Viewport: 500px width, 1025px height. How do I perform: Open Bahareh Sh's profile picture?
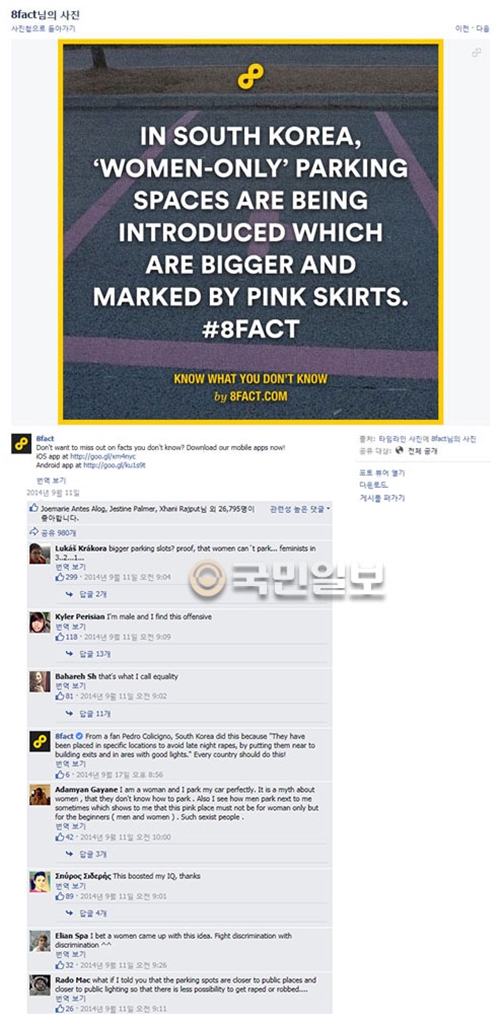point(39,681)
